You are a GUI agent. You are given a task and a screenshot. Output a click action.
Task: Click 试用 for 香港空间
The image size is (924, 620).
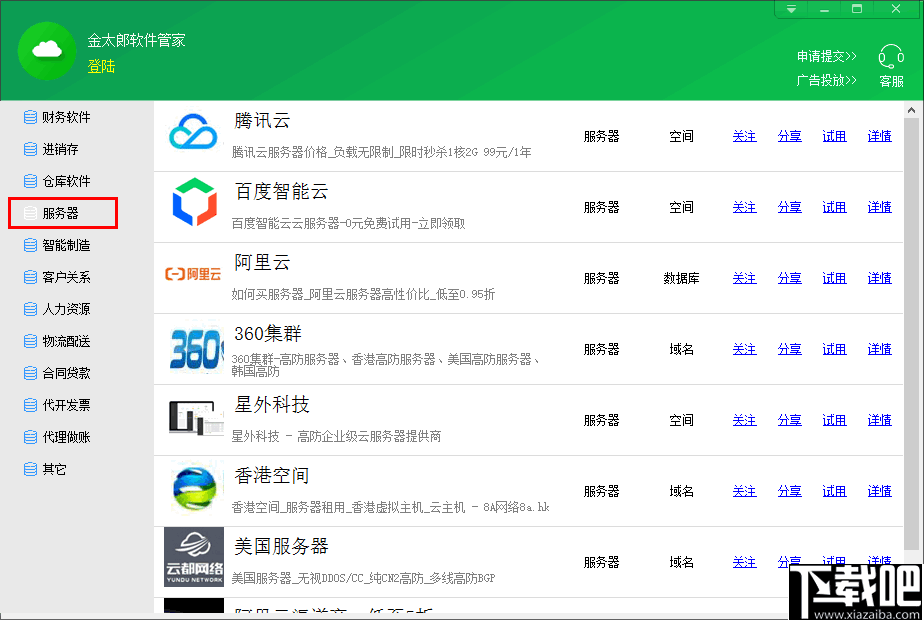(834, 491)
